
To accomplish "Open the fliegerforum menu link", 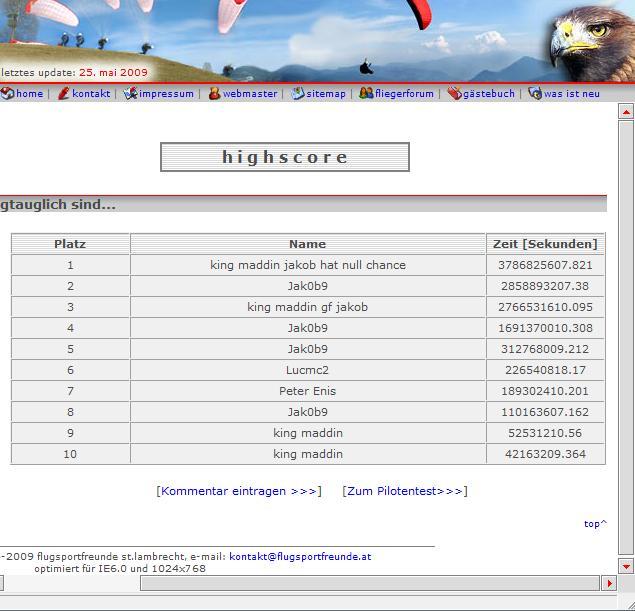I will point(404,94).
